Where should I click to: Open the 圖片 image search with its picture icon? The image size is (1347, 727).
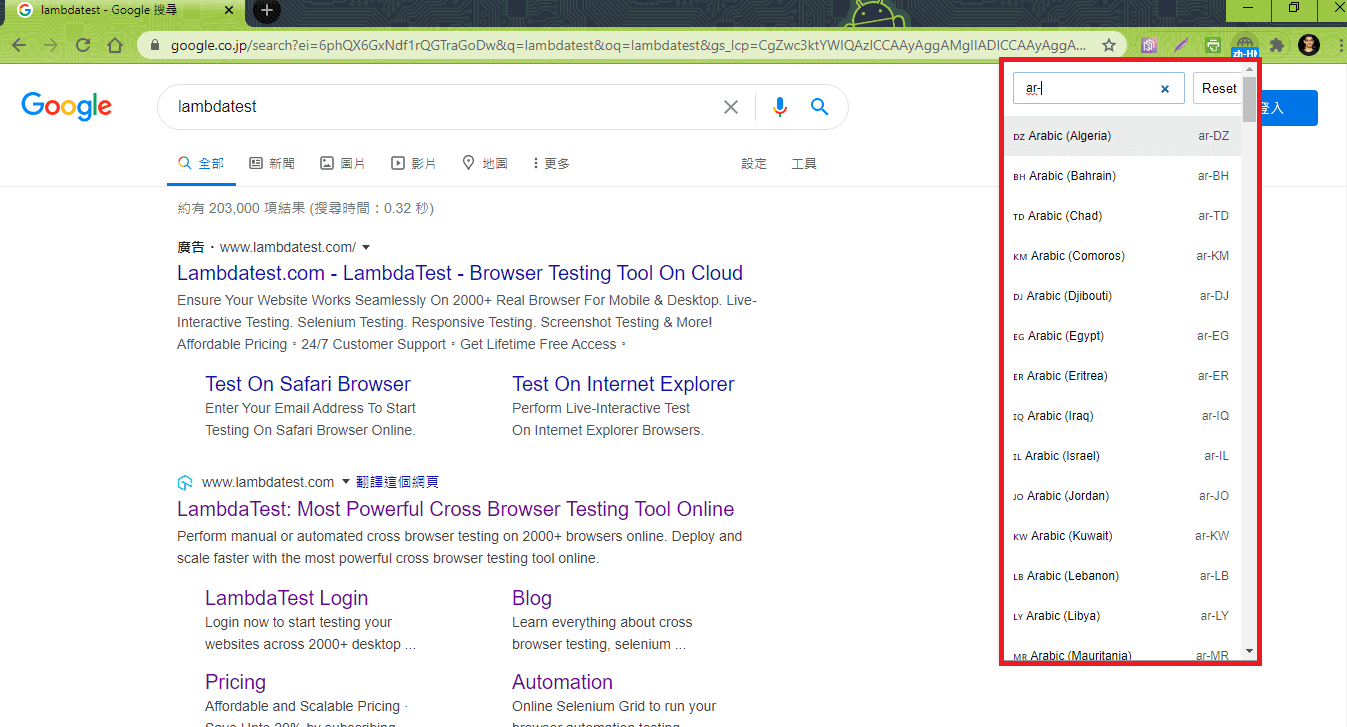(x=326, y=162)
